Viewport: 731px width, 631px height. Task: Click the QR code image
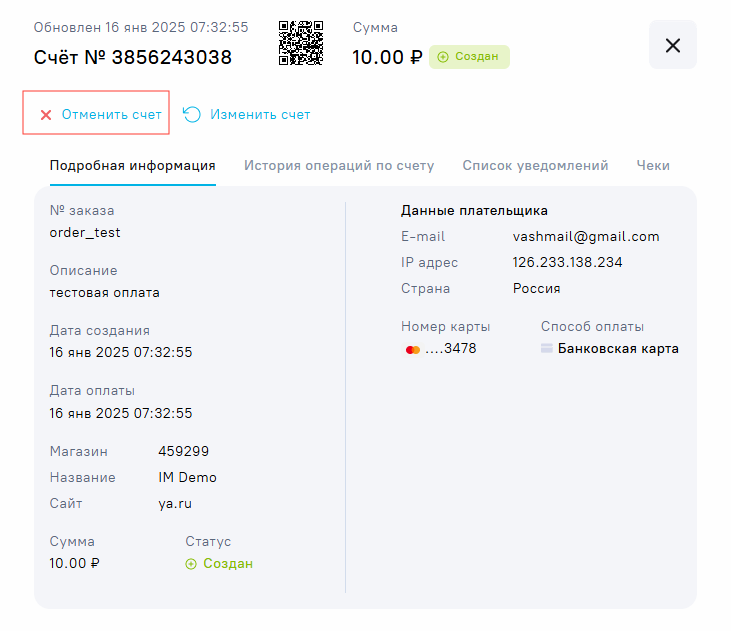tap(301, 44)
